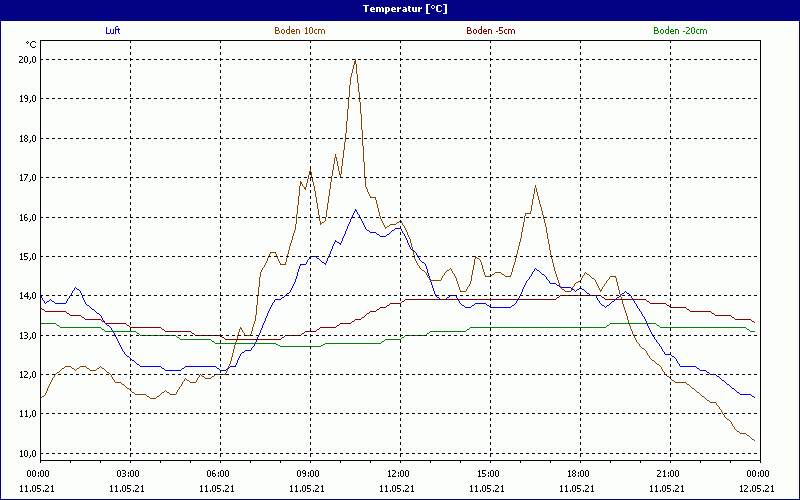Select the 12:00 time axis label
This screenshot has width=800, height=500.
[399, 474]
